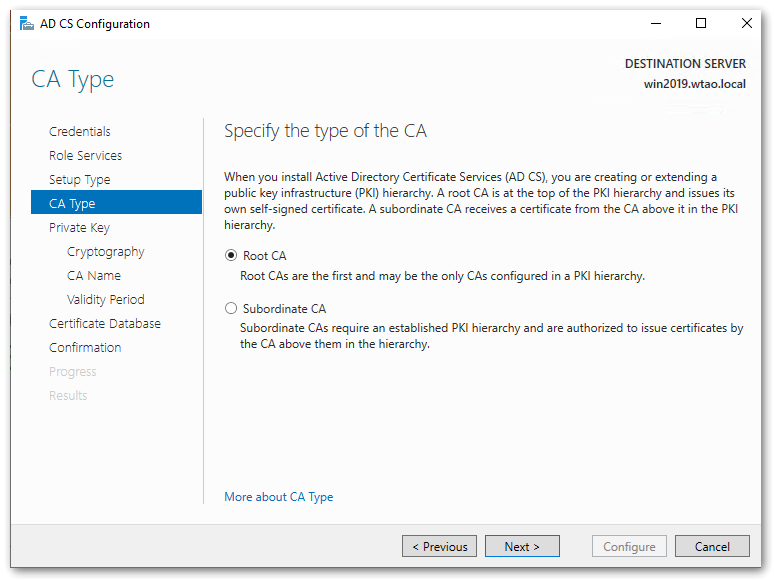Go to the Credentials step

(80, 132)
